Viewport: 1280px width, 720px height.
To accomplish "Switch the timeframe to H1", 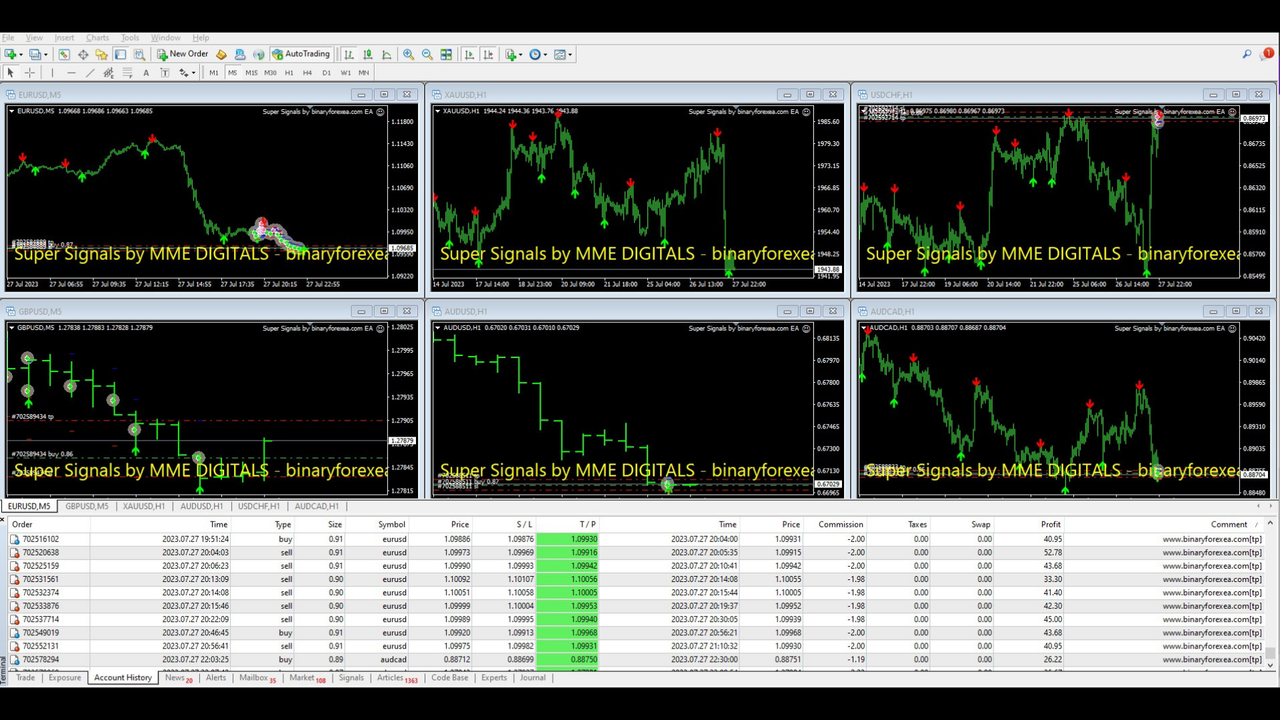I will tap(289, 73).
